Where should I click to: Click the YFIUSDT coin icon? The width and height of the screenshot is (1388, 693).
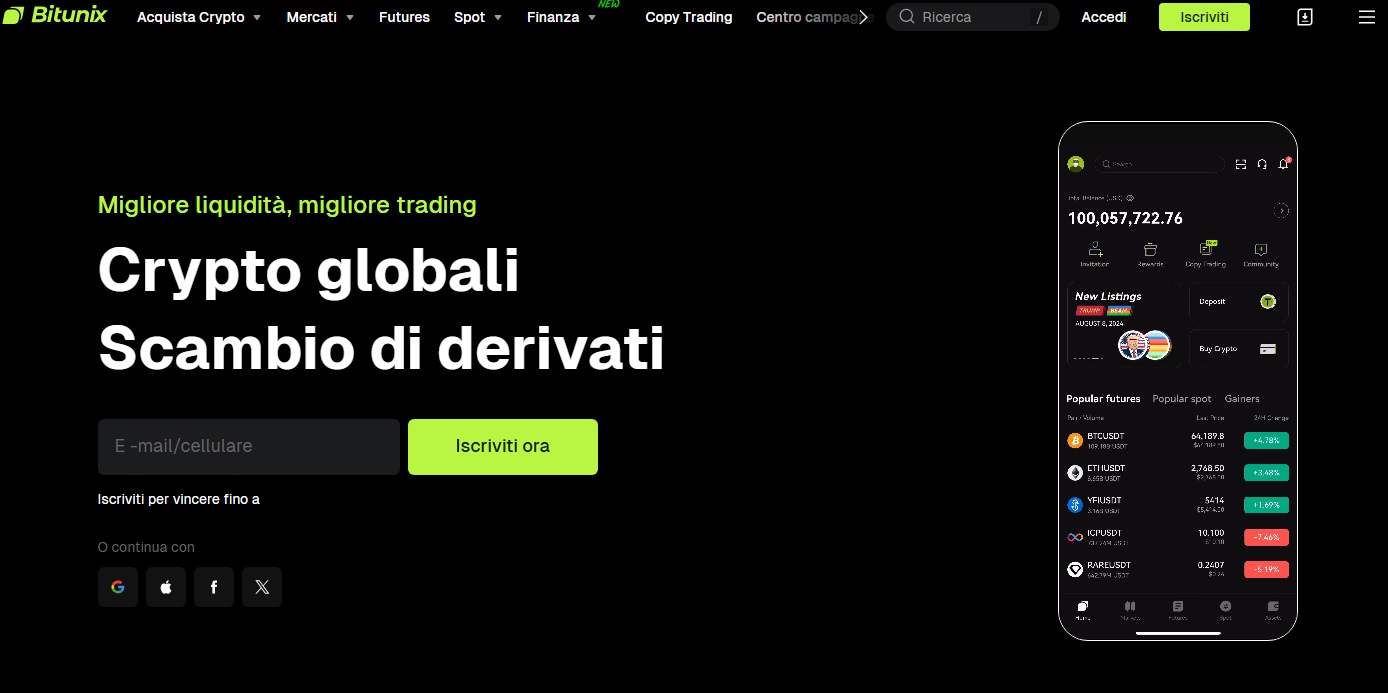pos(1075,505)
